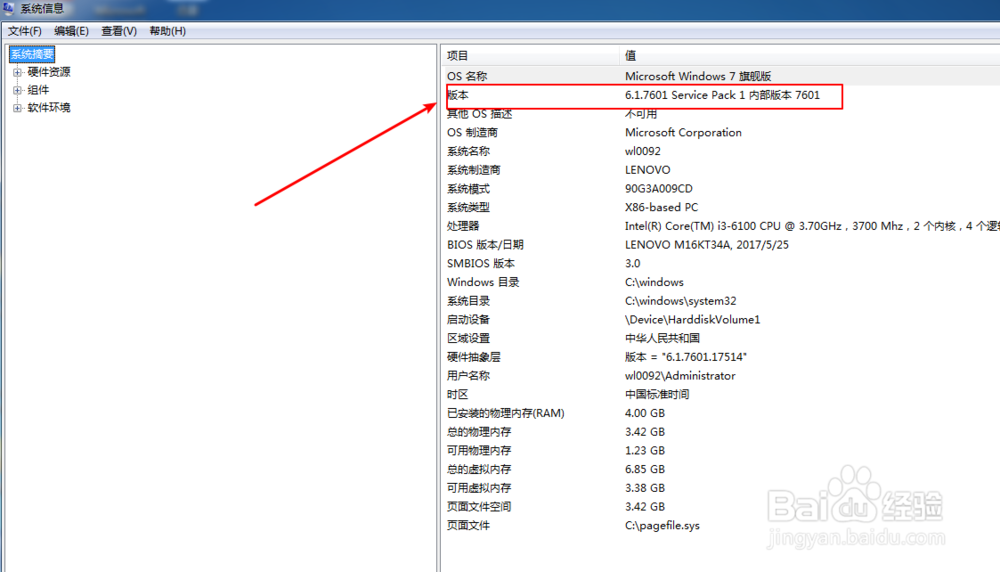Click the 6.1.7601 Service Pack 1 value

722,95
